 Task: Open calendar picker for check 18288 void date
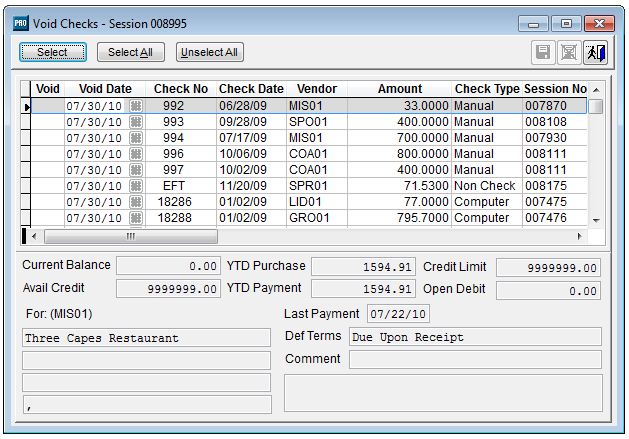(136, 218)
